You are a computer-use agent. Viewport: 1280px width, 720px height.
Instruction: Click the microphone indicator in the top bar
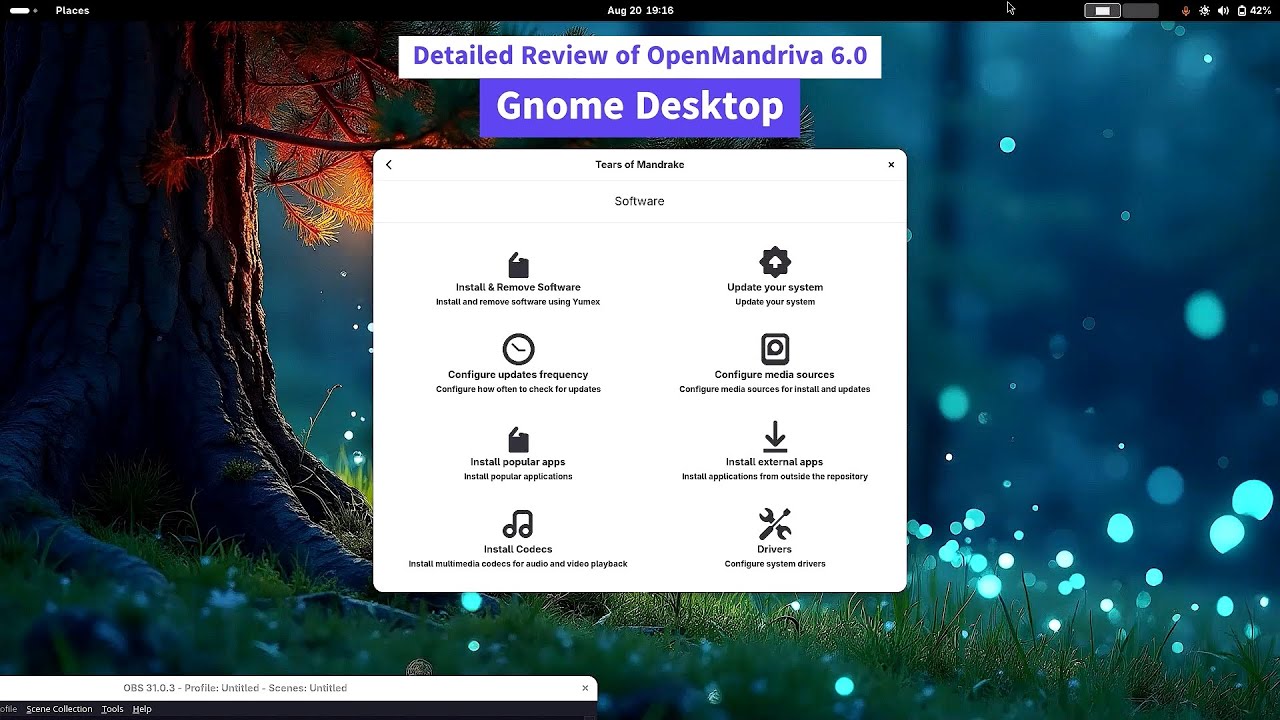(x=1186, y=10)
